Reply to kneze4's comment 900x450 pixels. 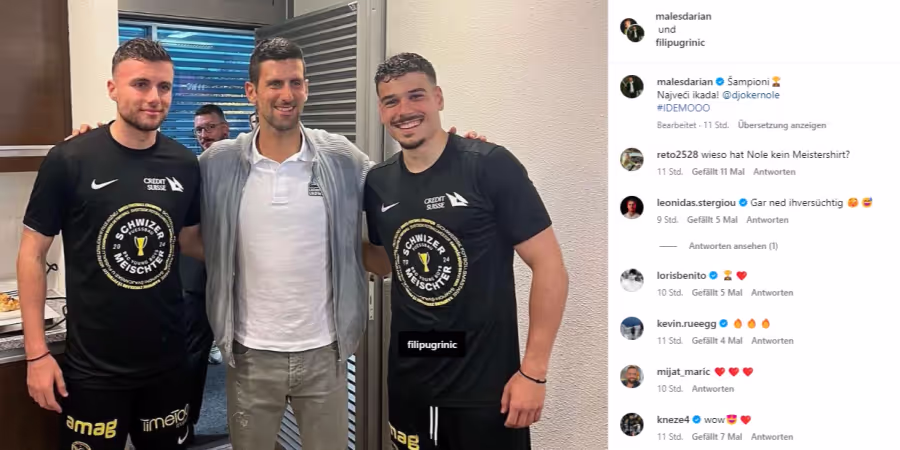[x=772, y=437]
